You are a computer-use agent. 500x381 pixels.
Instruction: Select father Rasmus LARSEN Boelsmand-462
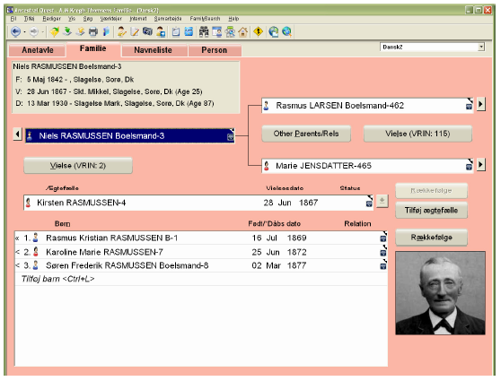pos(367,106)
